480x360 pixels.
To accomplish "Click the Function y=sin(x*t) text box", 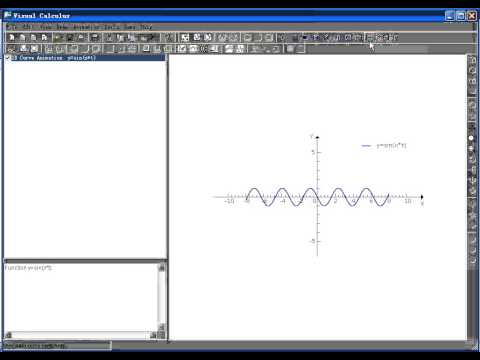I will [81, 297].
